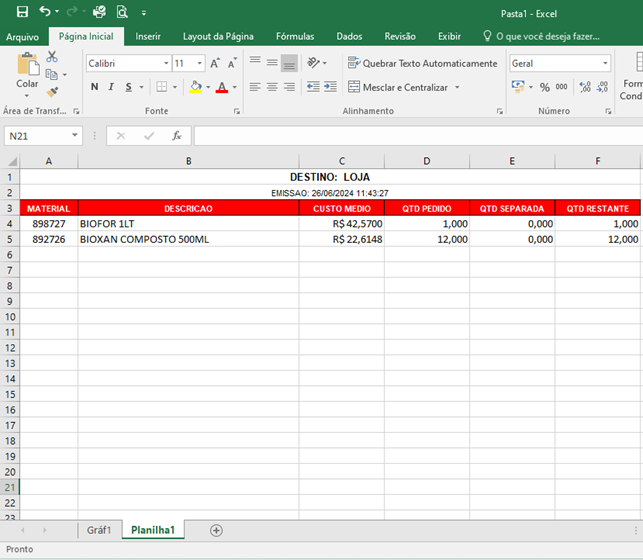Switch to Inserir tab
Screen dimensions: 643x560
pyautogui.click(x=148, y=36)
